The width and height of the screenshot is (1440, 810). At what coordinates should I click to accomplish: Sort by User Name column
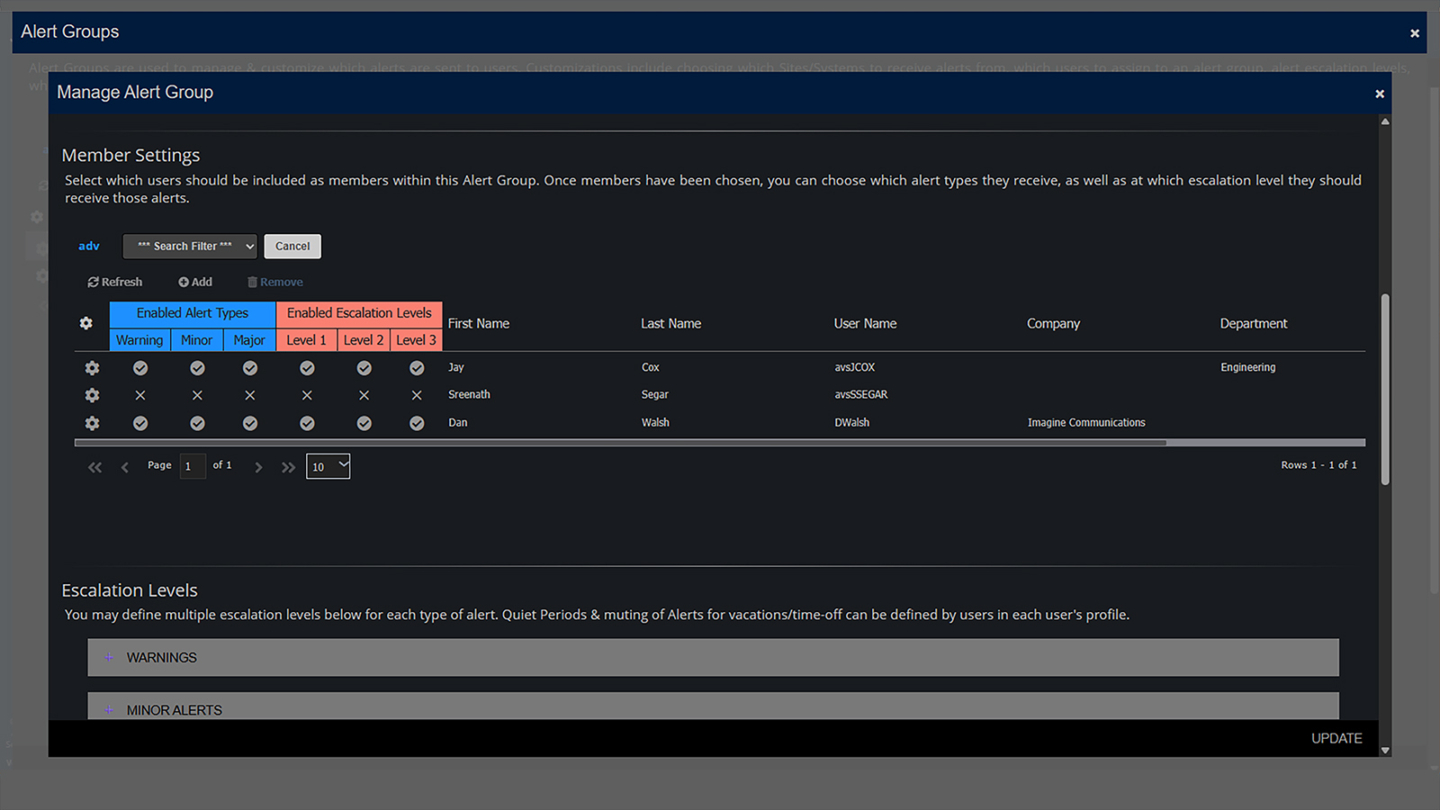point(865,323)
